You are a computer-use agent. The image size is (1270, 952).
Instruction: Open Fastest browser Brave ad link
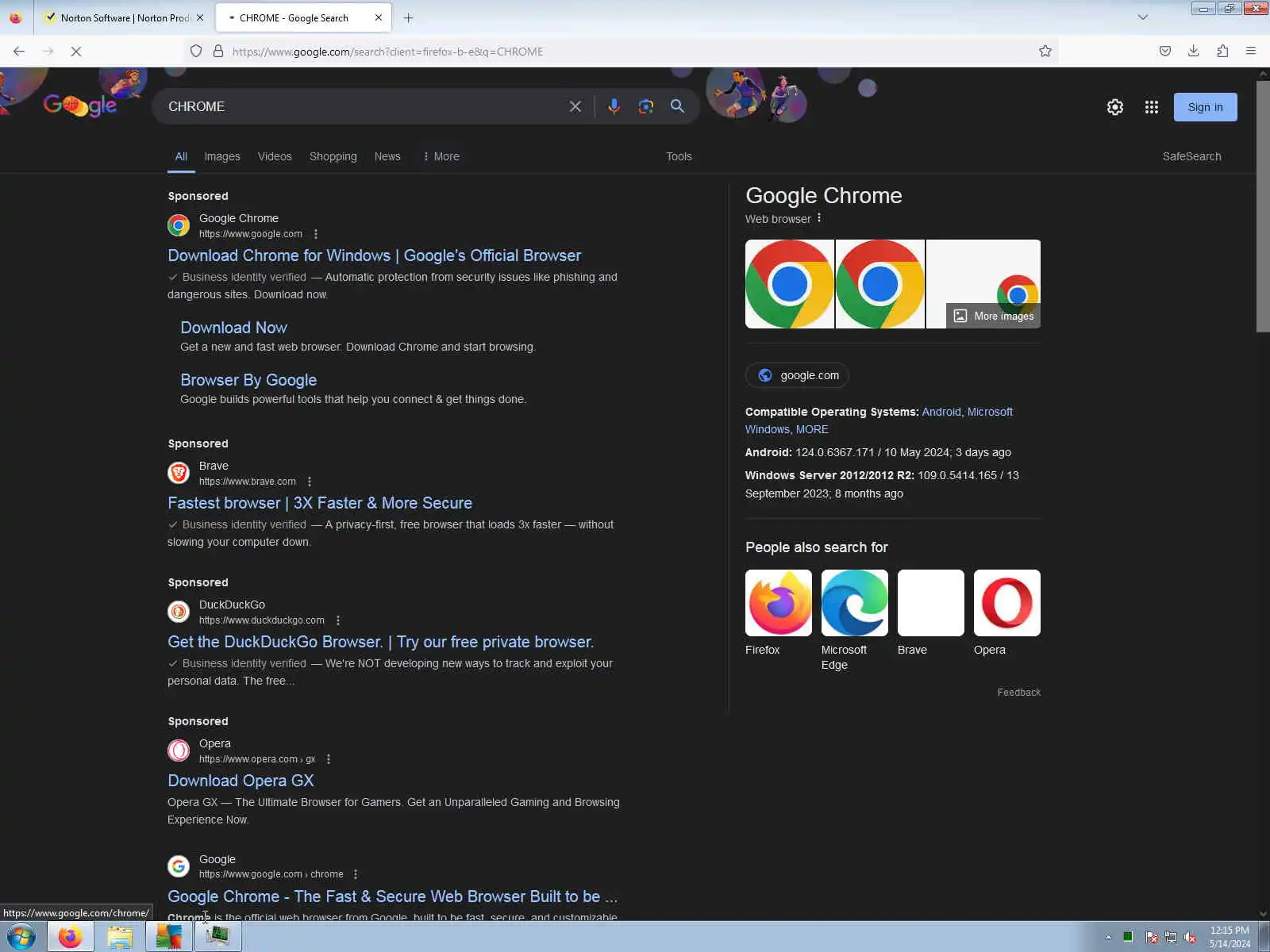pos(320,503)
